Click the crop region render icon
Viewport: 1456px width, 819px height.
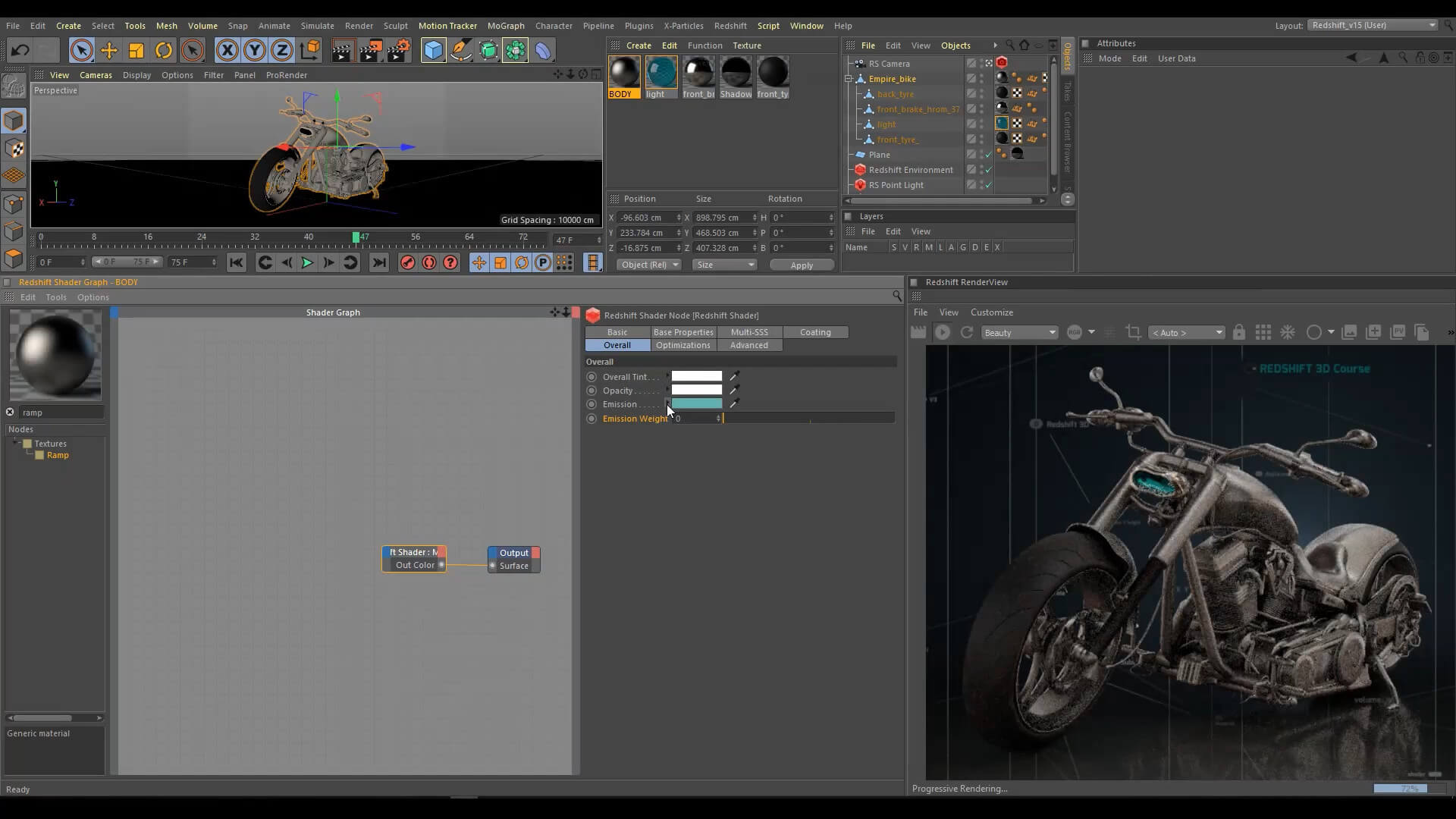tap(1133, 332)
